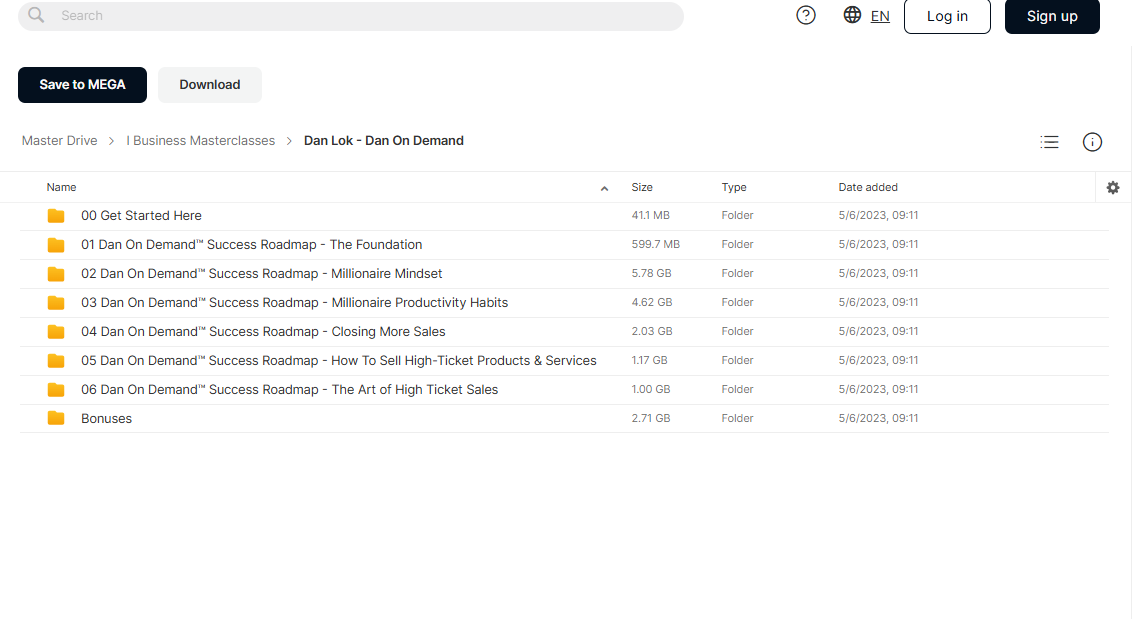Select 02 Success Roadmap - Millionaire Mindset name
Screen dimensions: 1132x619
(261, 273)
